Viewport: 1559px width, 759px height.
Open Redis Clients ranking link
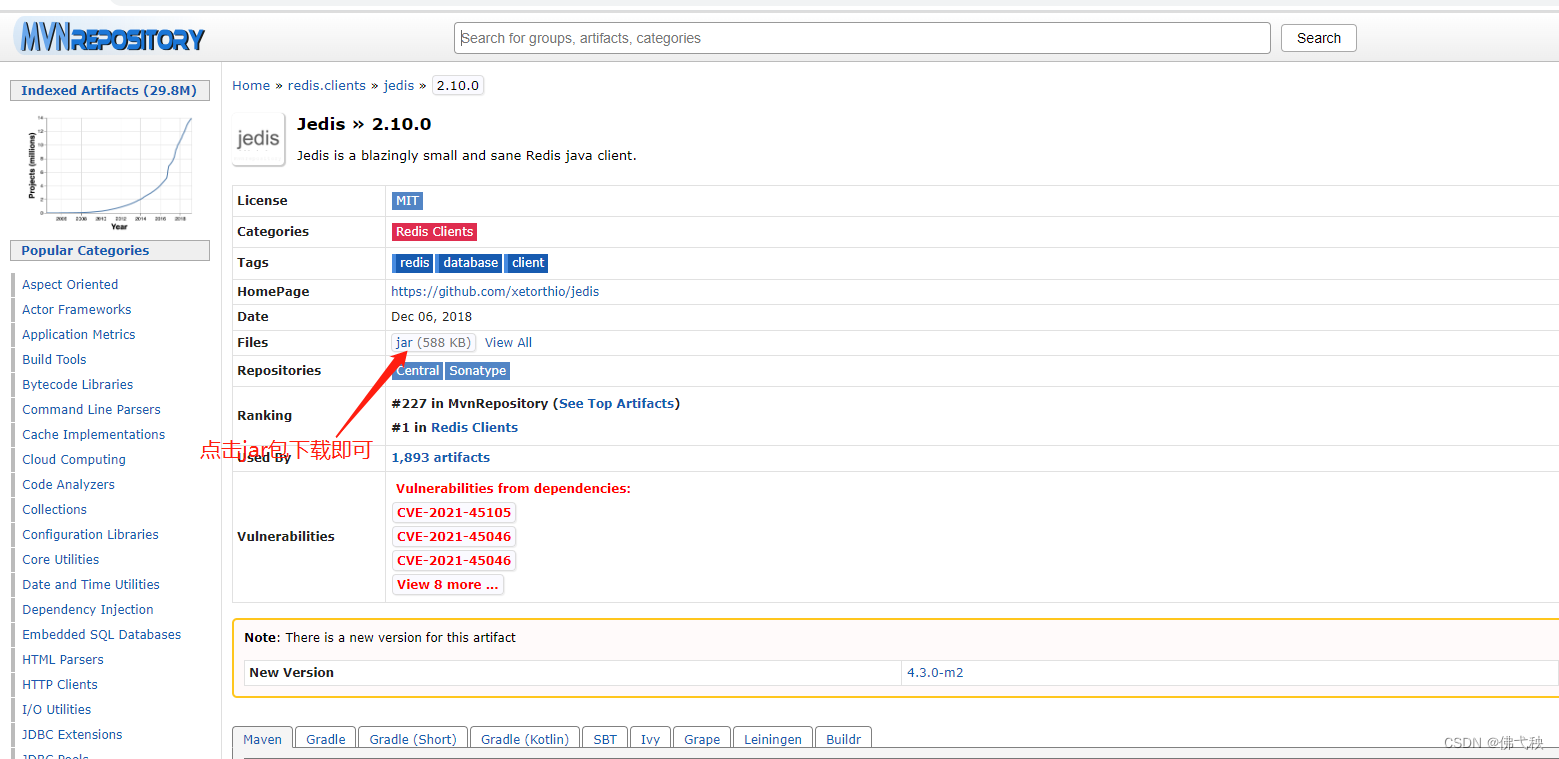474,428
